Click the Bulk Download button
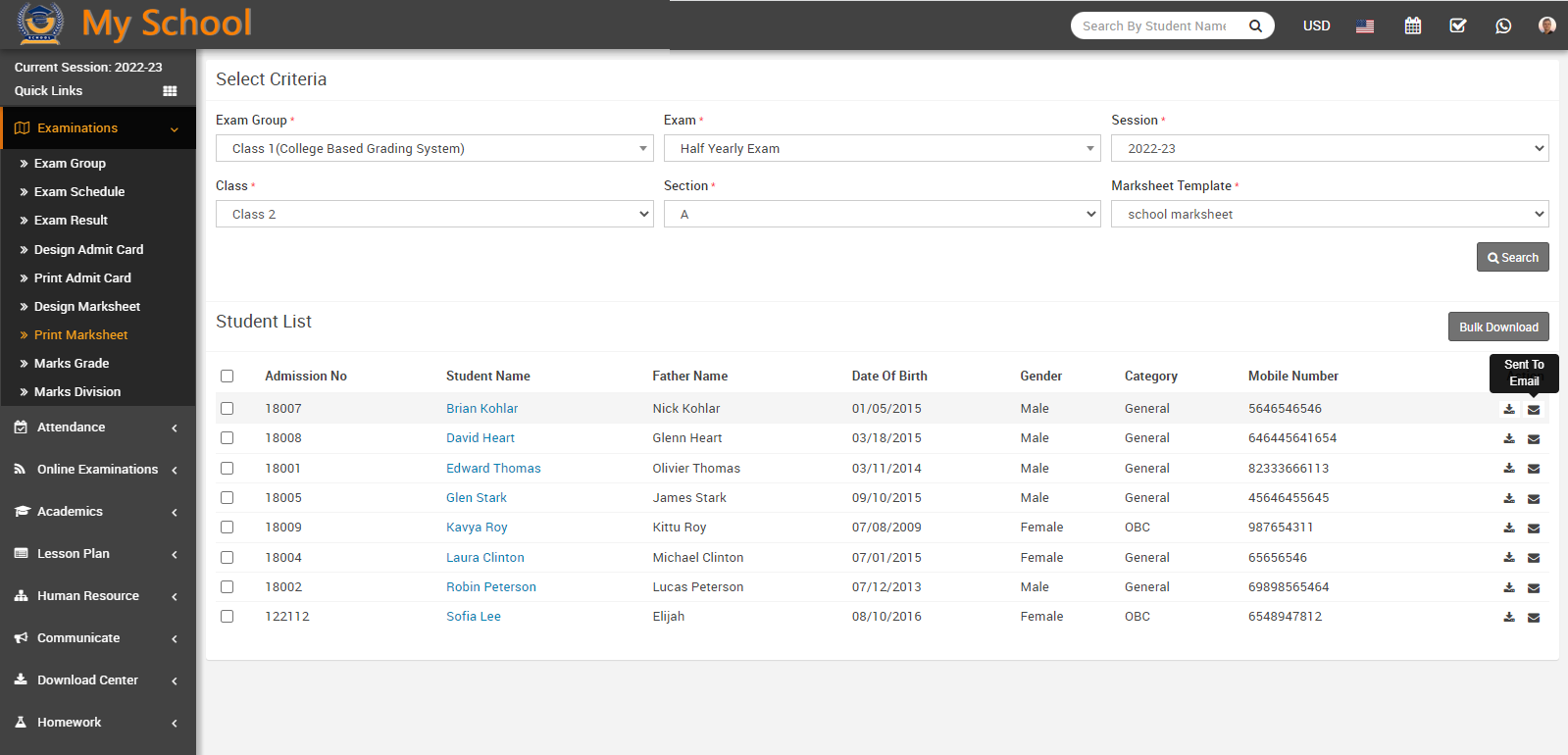Viewport: 1568px width, 755px height. click(x=1497, y=327)
